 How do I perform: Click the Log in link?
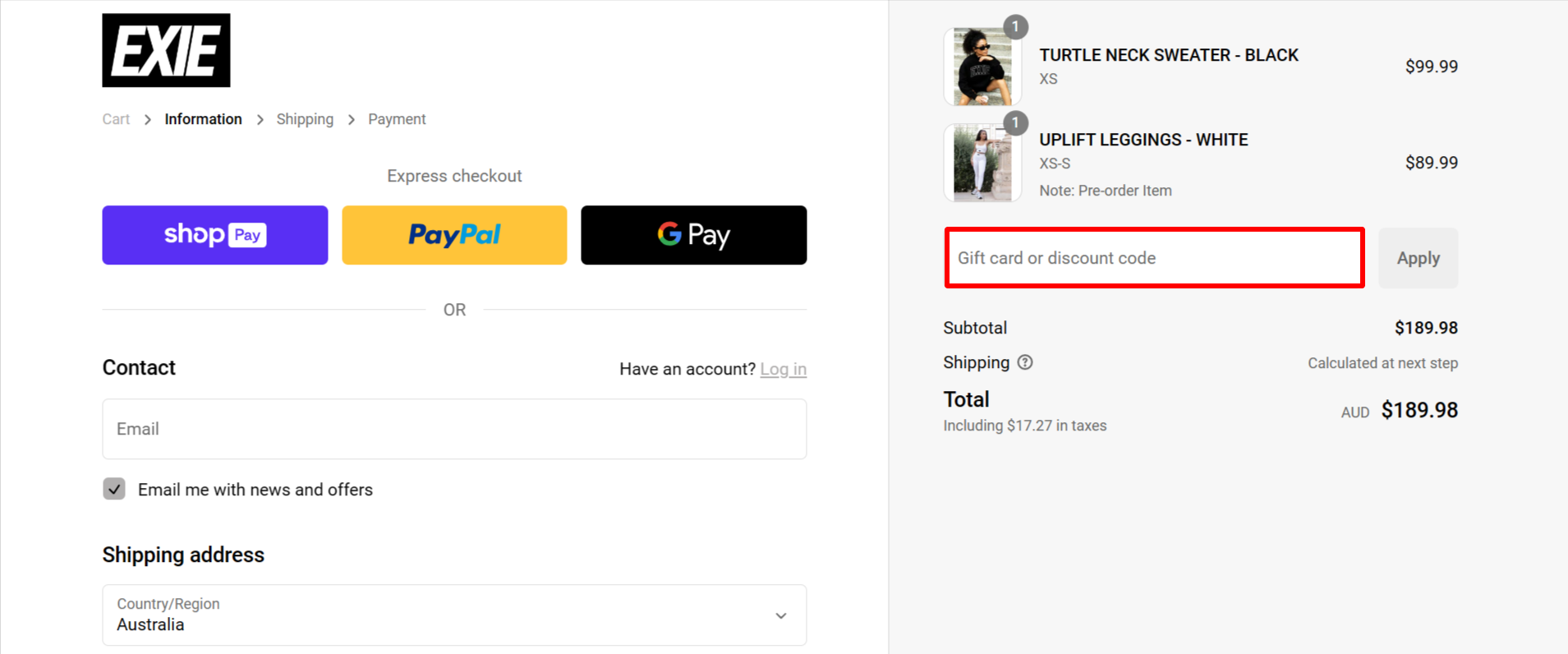pyautogui.click(x=783, y=369)
